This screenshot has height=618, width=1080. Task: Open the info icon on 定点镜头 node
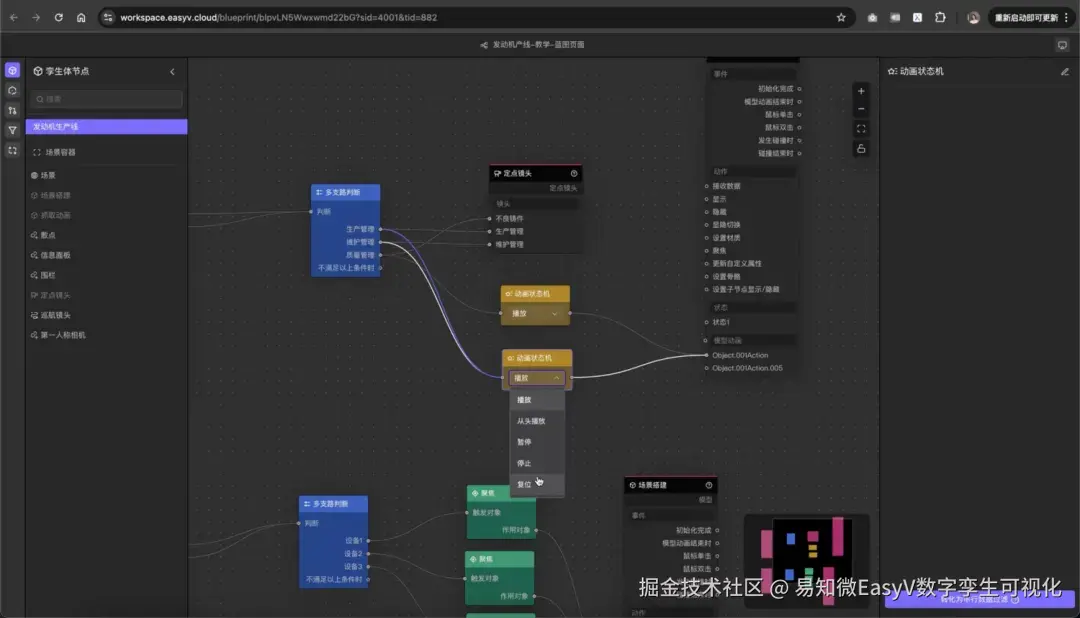click(574, 174)
